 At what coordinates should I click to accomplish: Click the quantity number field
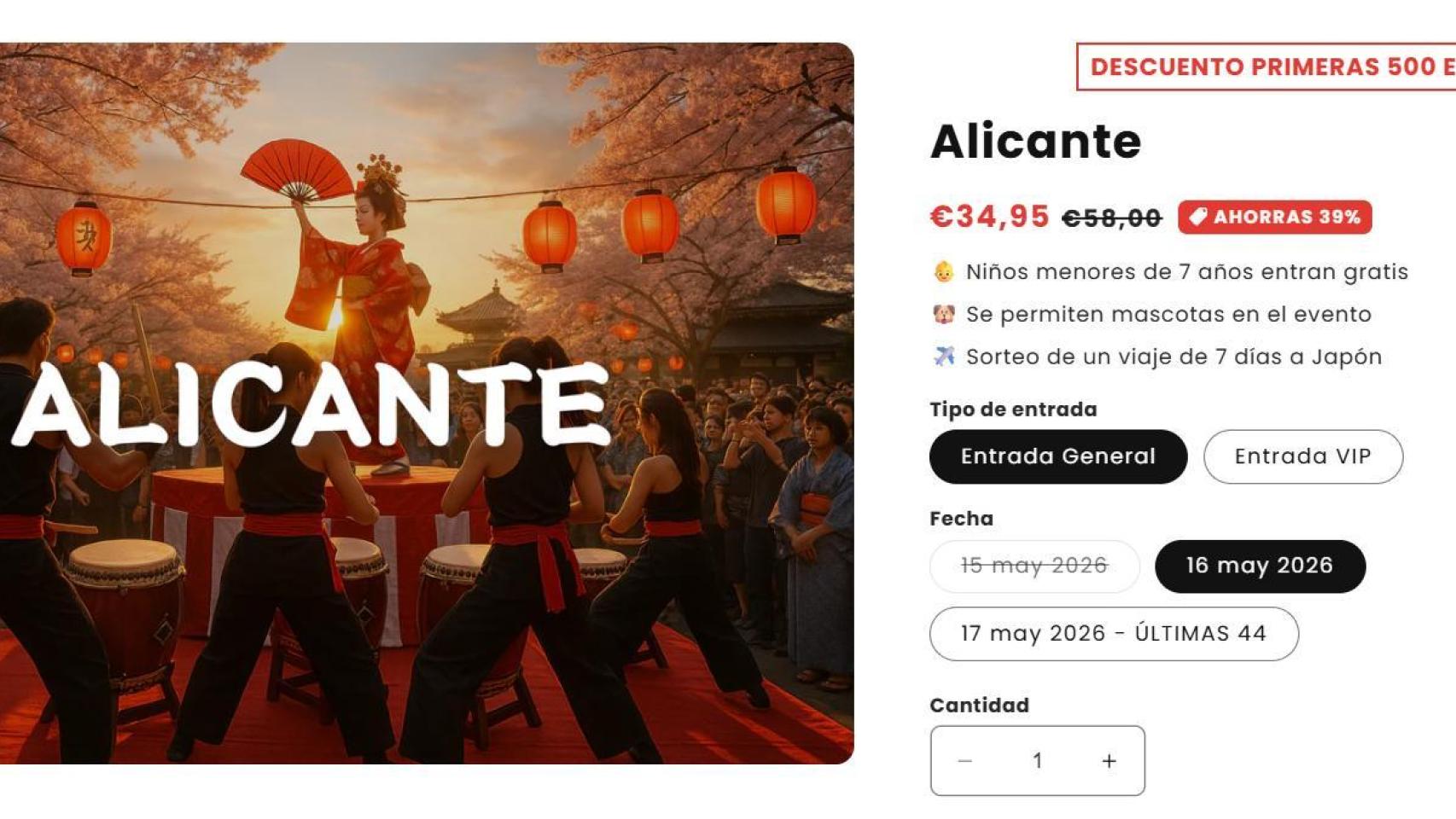tap(1037, 760)
